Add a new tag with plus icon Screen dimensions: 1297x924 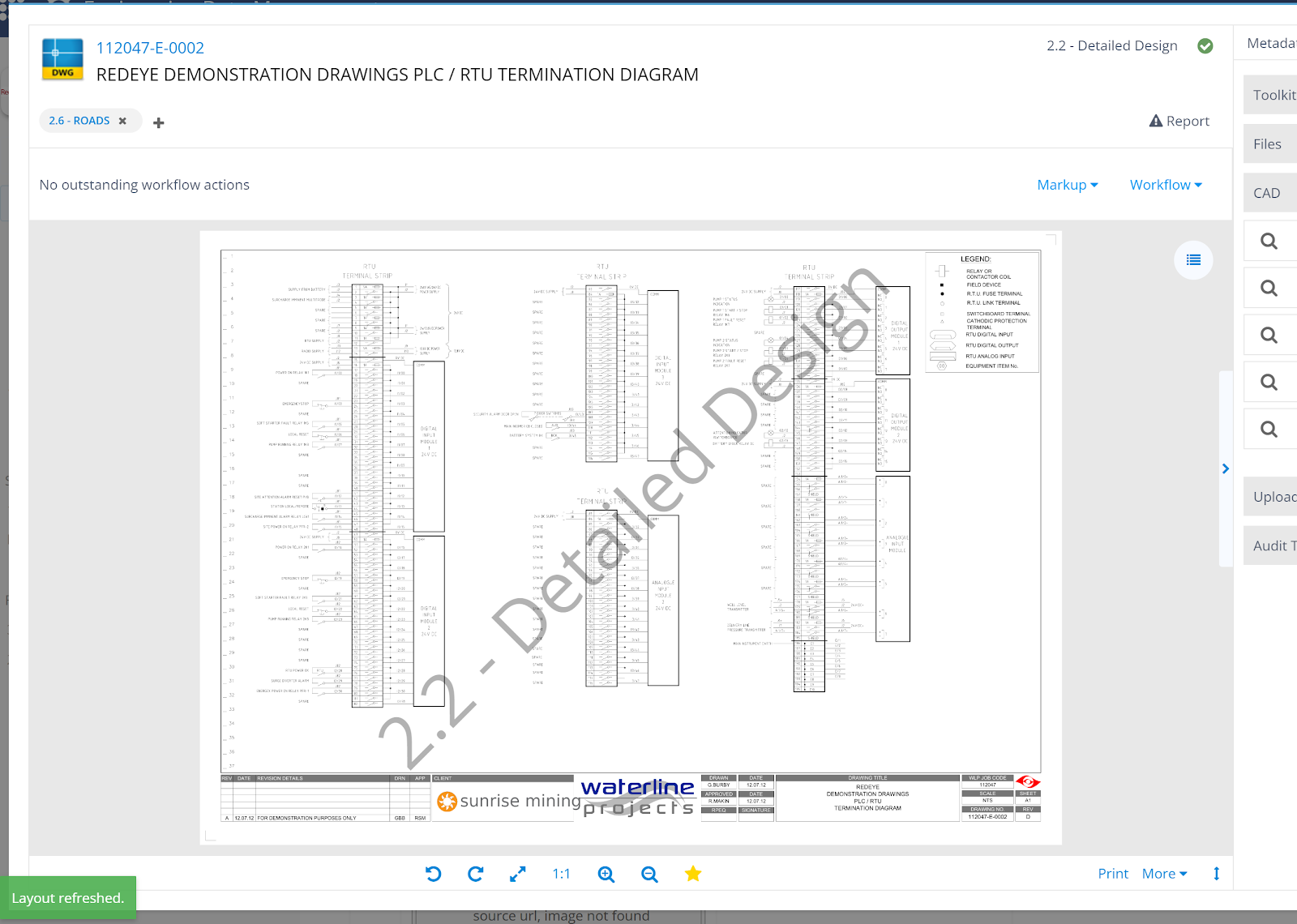pos(159,122)
